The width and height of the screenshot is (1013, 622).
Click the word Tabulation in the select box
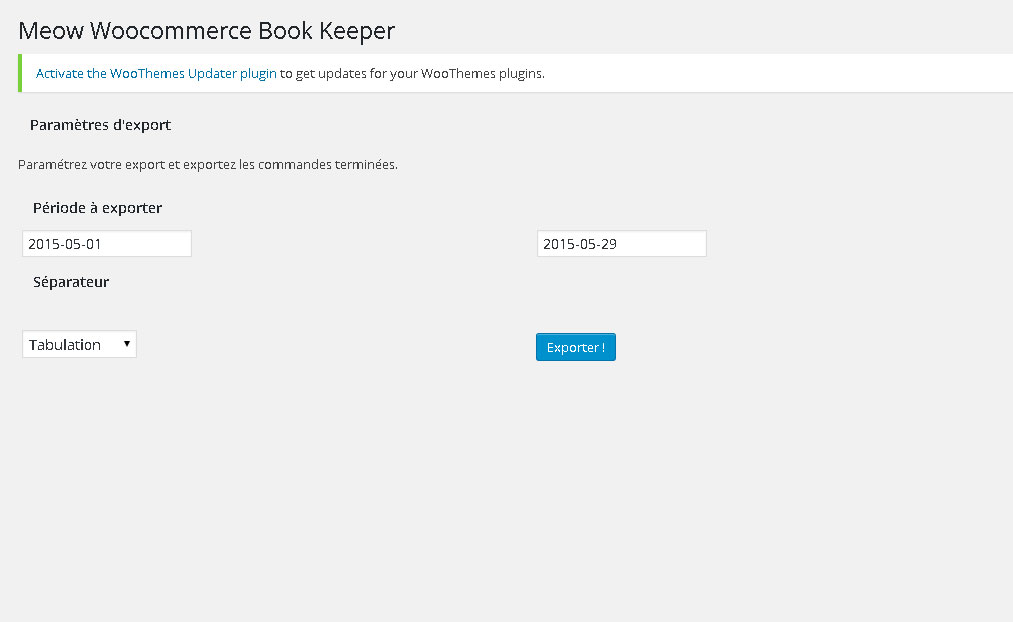point(65,344)
